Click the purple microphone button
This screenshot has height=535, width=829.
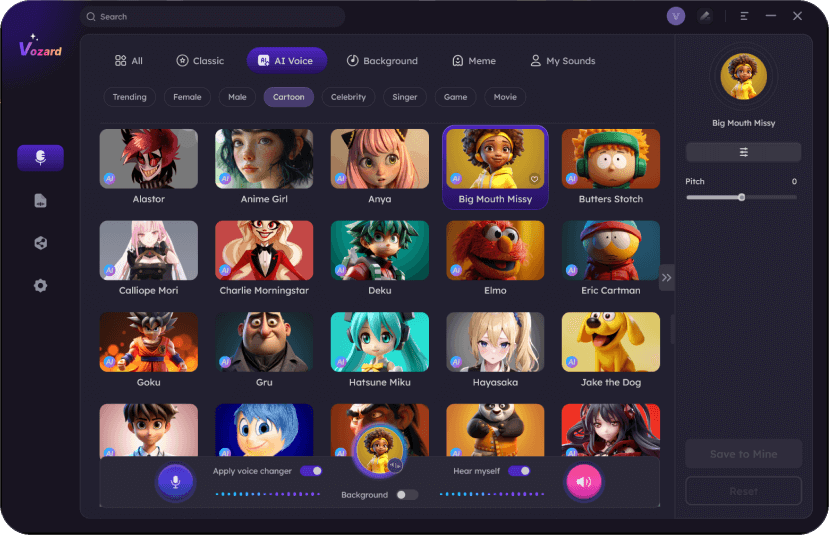(x=175, y=482)
